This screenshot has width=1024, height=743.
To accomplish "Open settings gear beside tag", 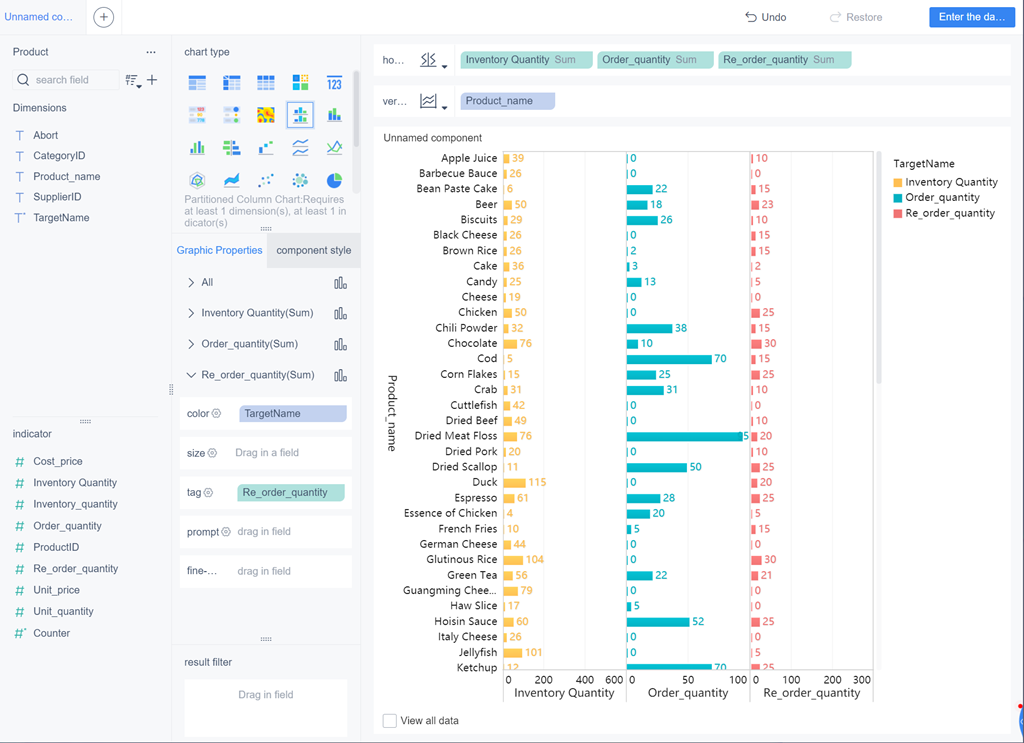I will click(x=208, y=492).
